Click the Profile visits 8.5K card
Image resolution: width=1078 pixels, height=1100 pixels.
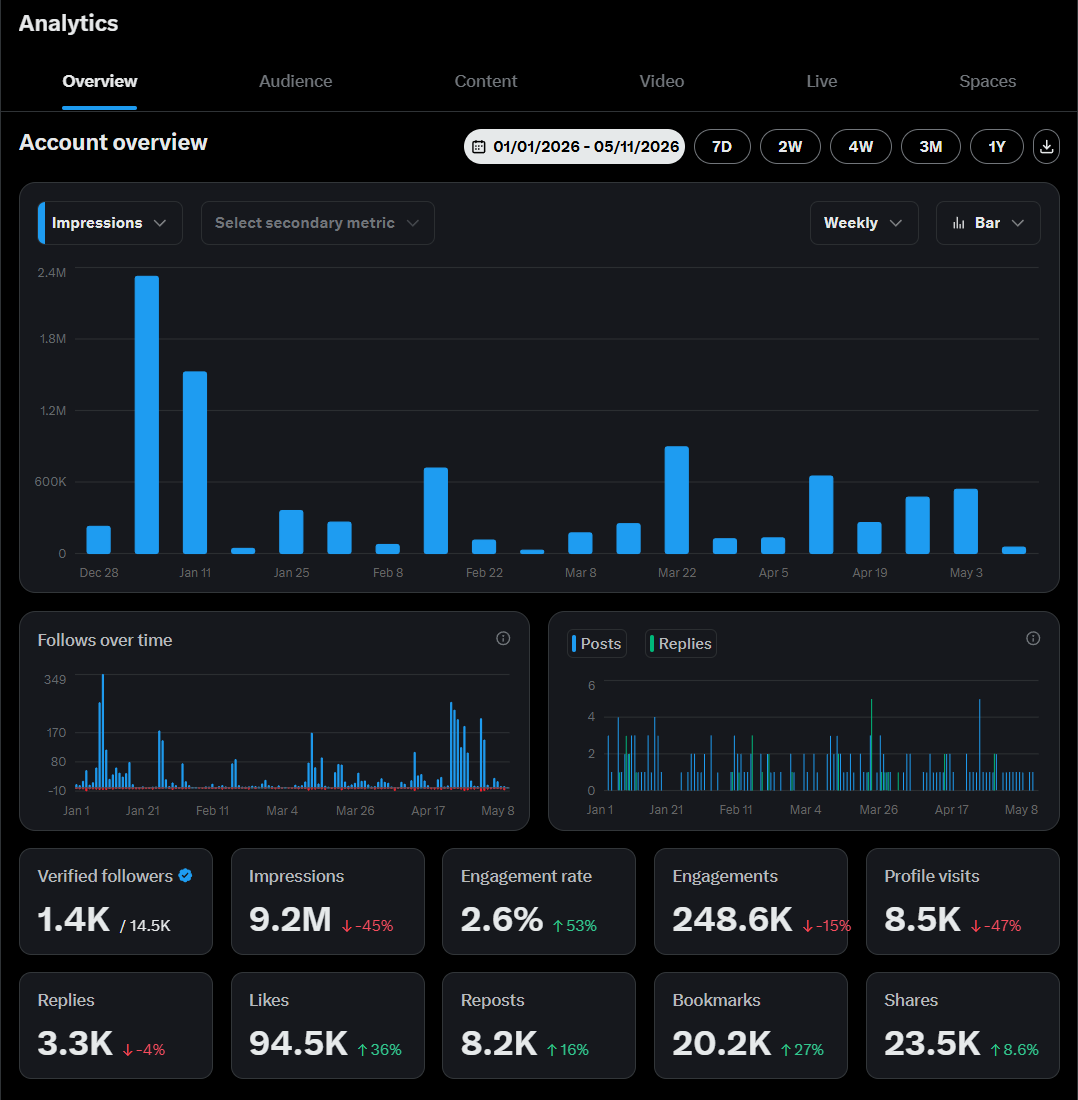pos(962,901)
